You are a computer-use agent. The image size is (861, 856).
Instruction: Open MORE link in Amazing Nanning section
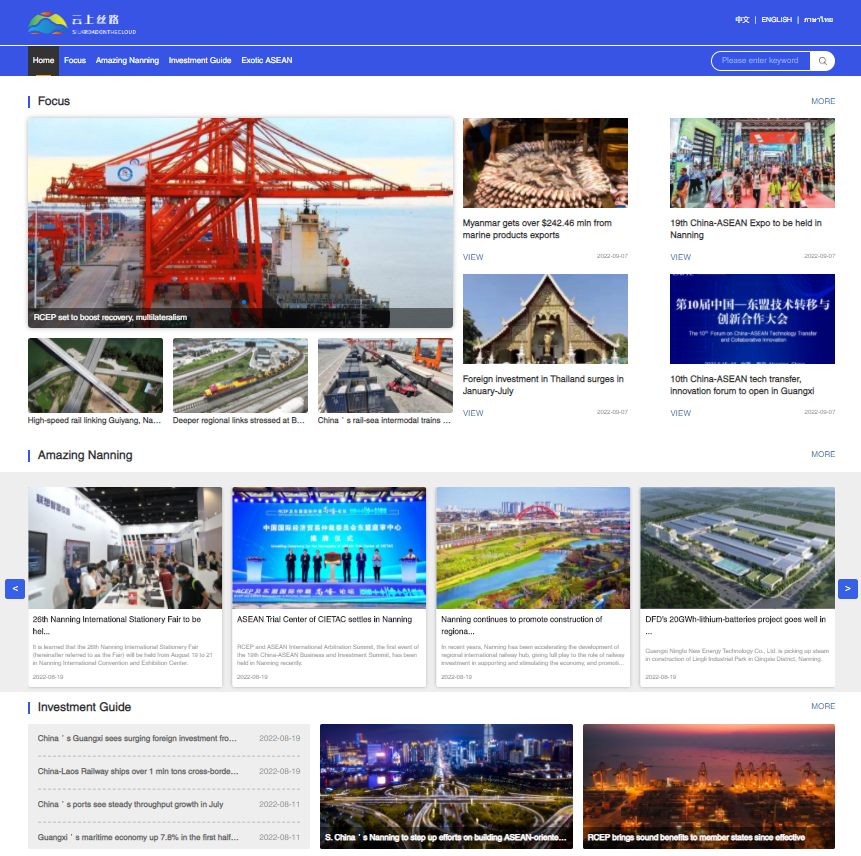coord(823,454)
